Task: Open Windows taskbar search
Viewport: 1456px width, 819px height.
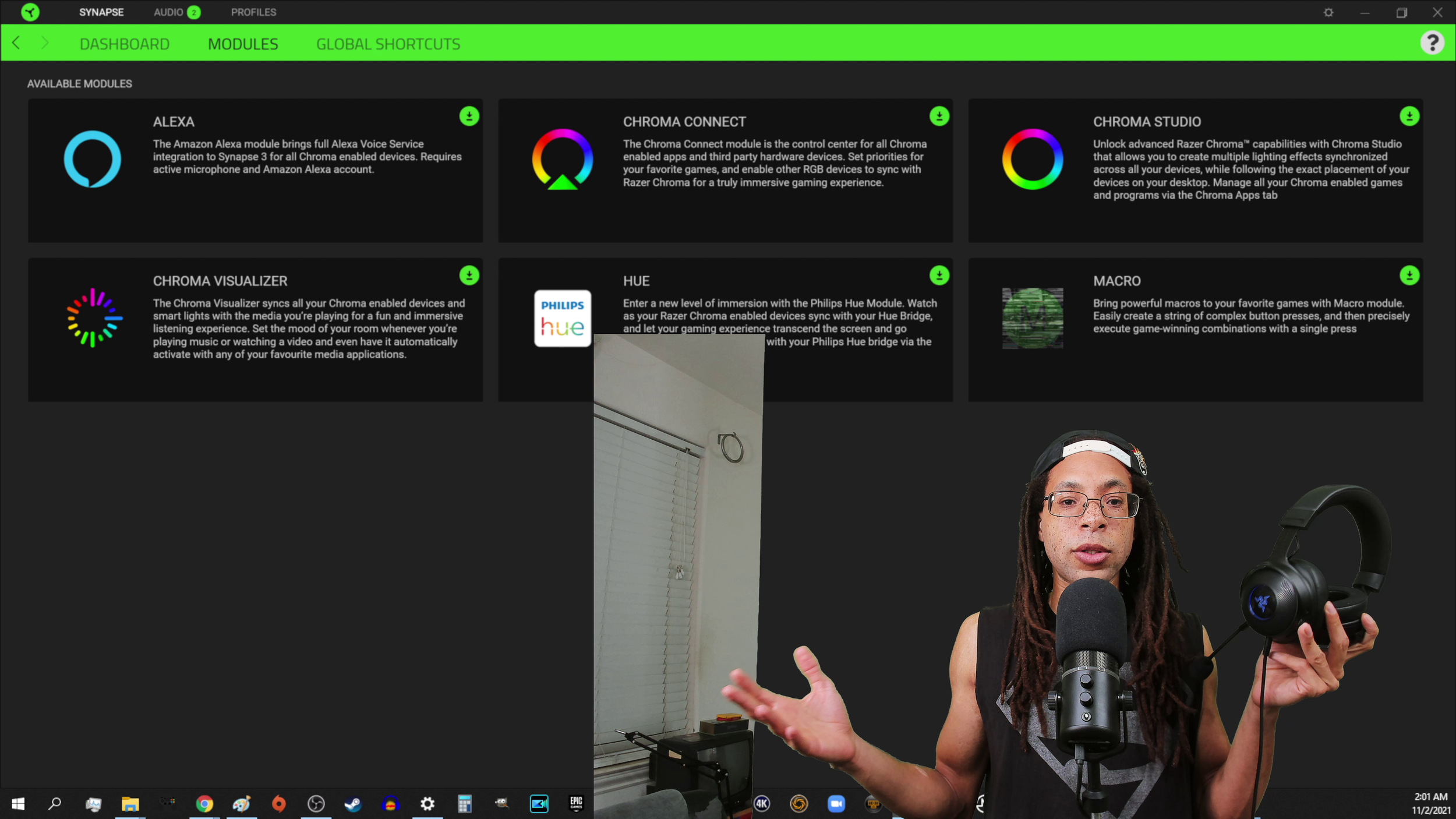Action: point(55,804)
